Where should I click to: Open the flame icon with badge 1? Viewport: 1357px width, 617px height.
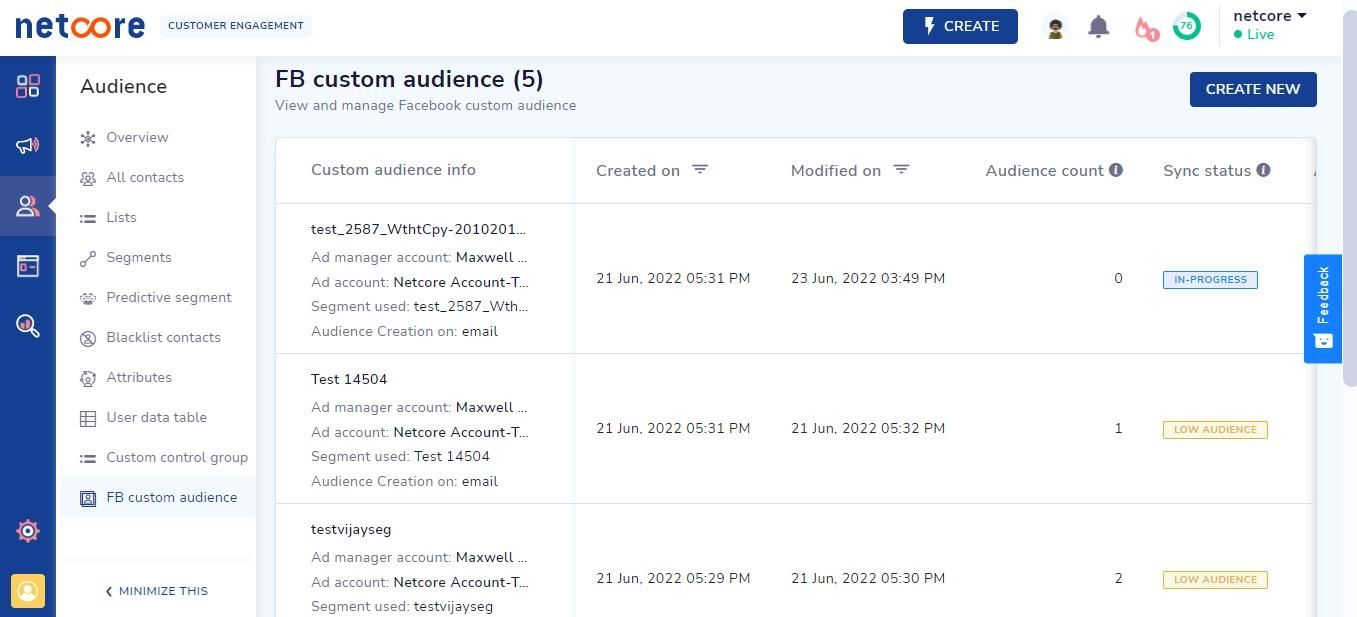[x=1145, y=28]
